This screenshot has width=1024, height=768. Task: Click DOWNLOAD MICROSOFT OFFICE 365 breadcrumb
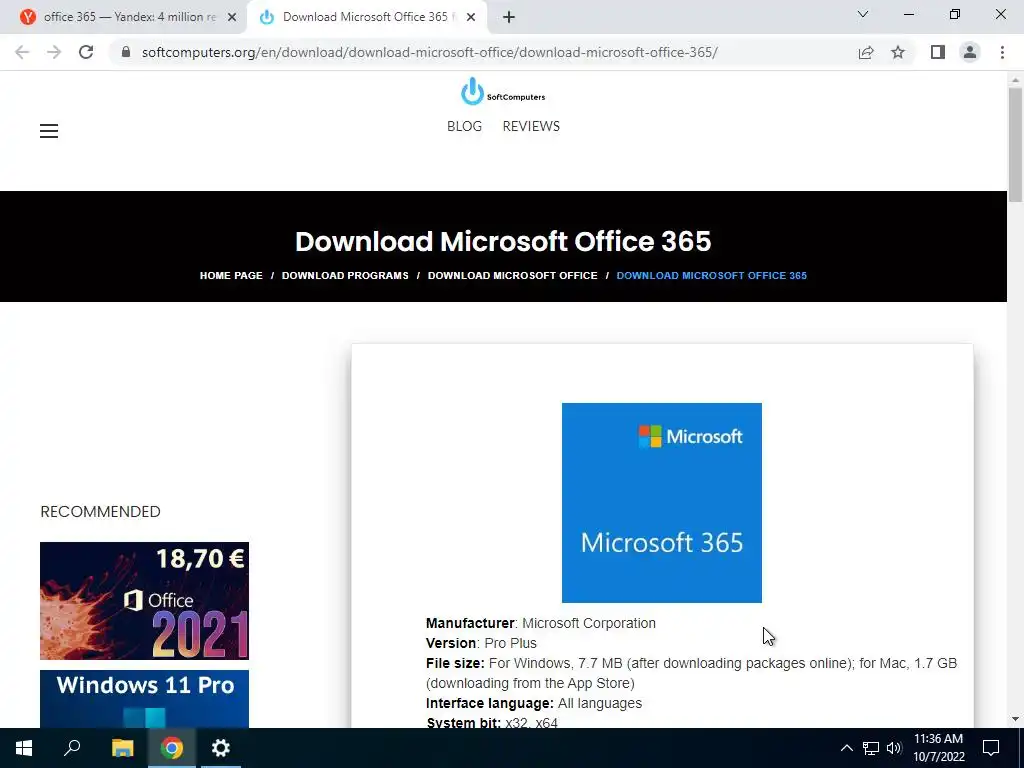tap(712, 276)
